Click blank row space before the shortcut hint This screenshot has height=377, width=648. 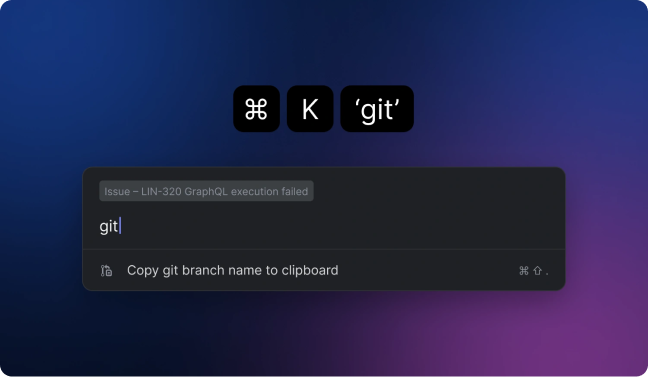[426, 270]
